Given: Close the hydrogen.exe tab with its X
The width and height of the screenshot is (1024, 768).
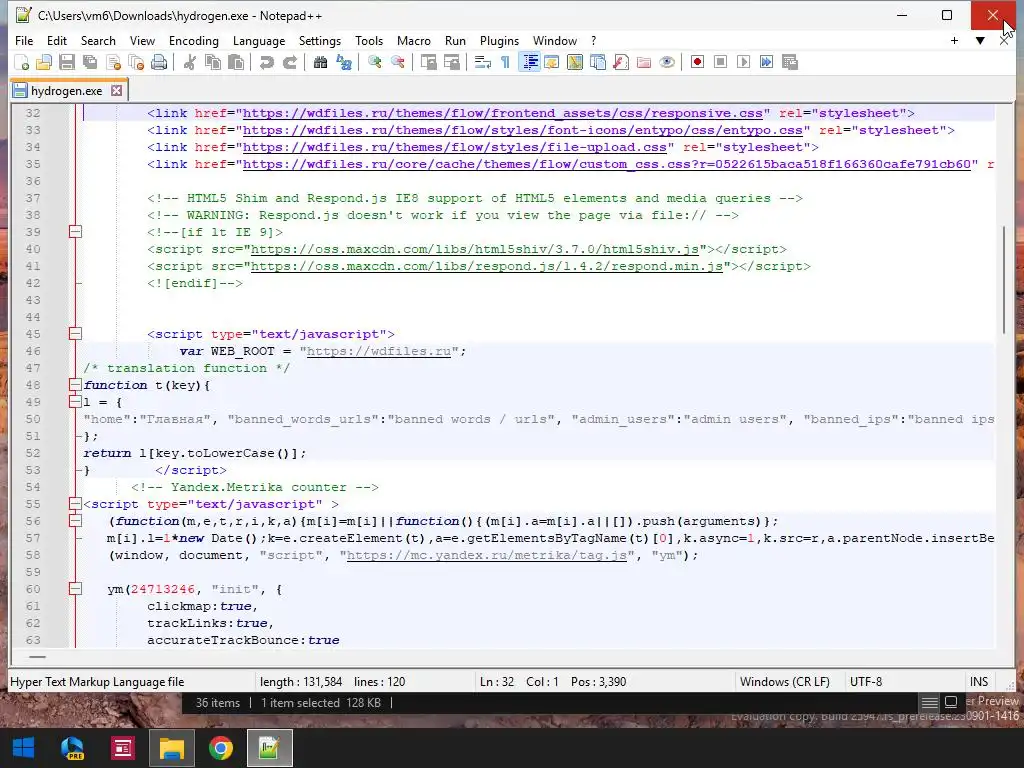Looking at the screenshot, I should point(116,90).
